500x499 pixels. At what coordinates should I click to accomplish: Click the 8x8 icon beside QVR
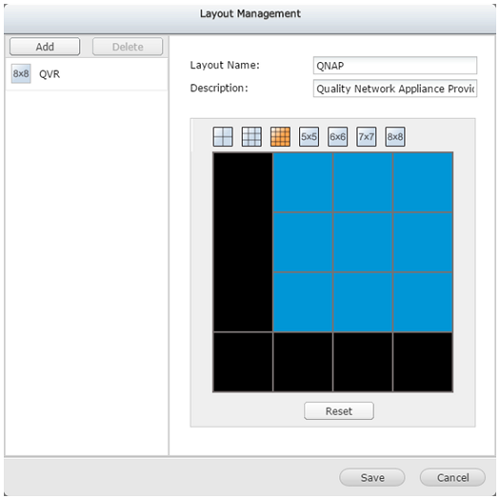pos(21,73)
